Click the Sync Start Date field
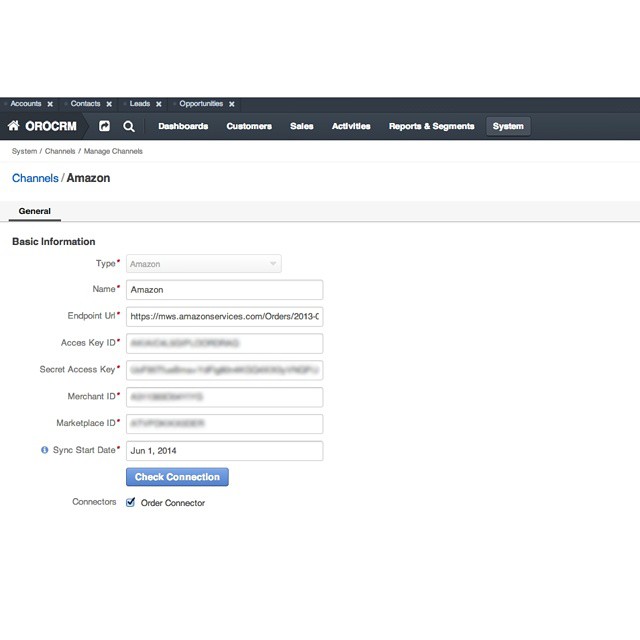Screen dimensions: 640x640 [x=224, y=451]
